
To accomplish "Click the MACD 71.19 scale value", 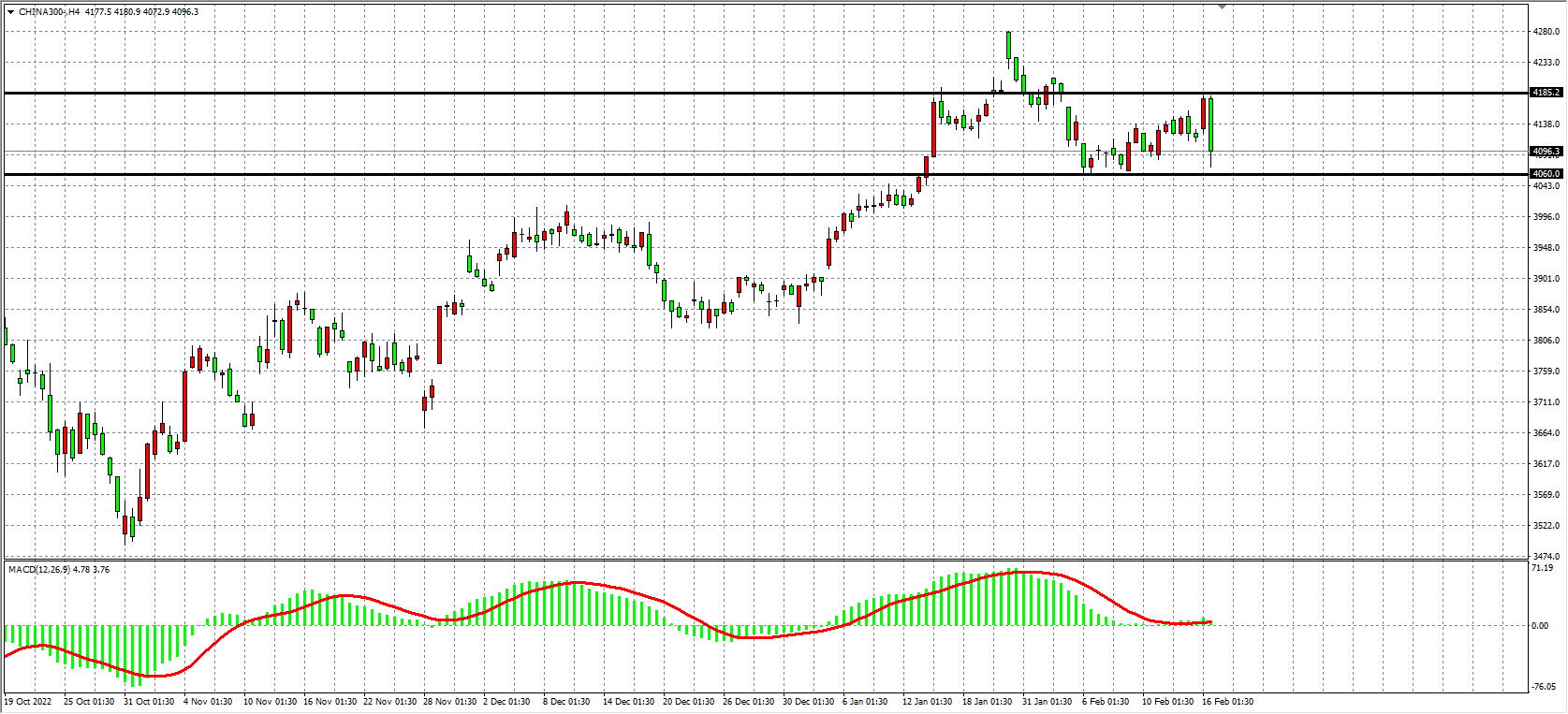I will 1542,568.
